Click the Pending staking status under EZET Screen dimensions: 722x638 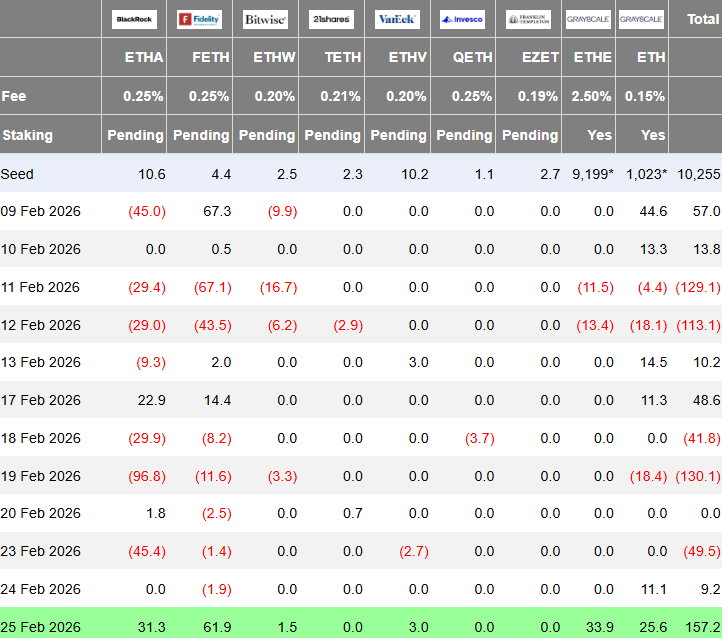(530, 135)
